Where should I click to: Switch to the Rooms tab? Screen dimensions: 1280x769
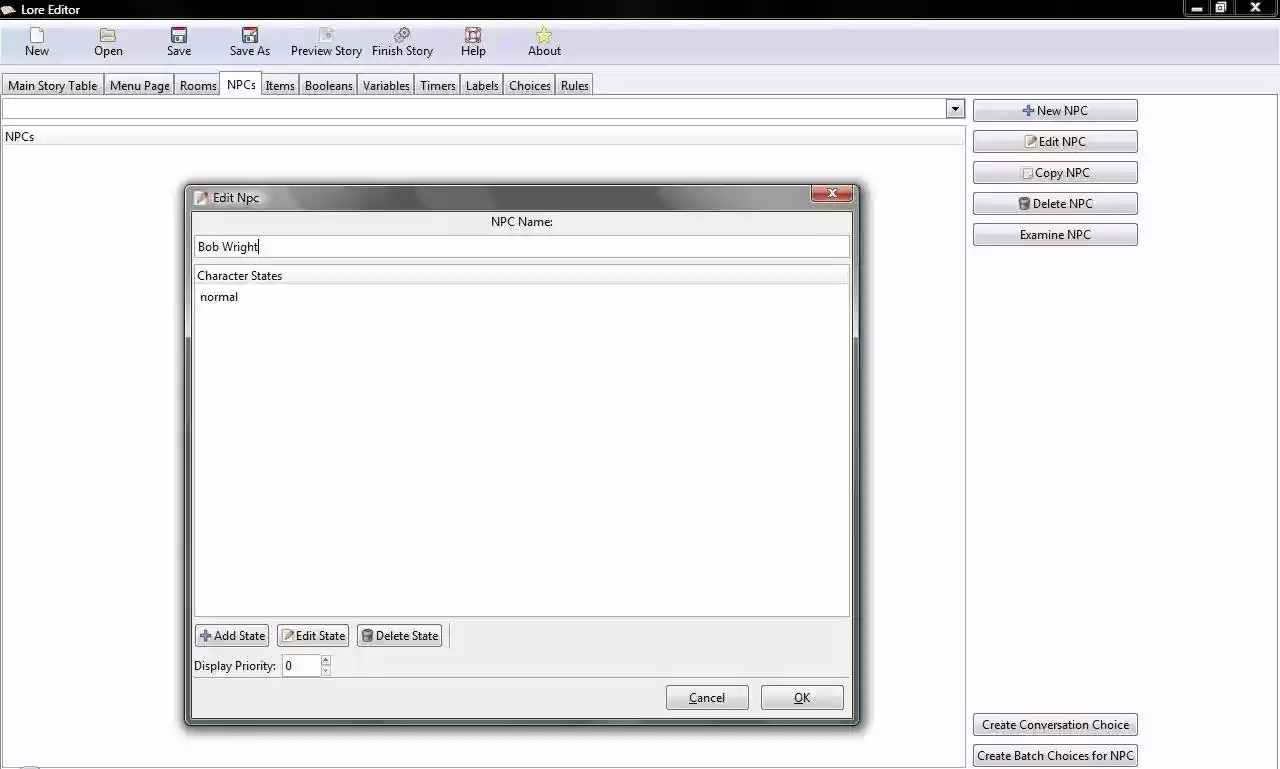pyautogui.click(x=197, y=85)
